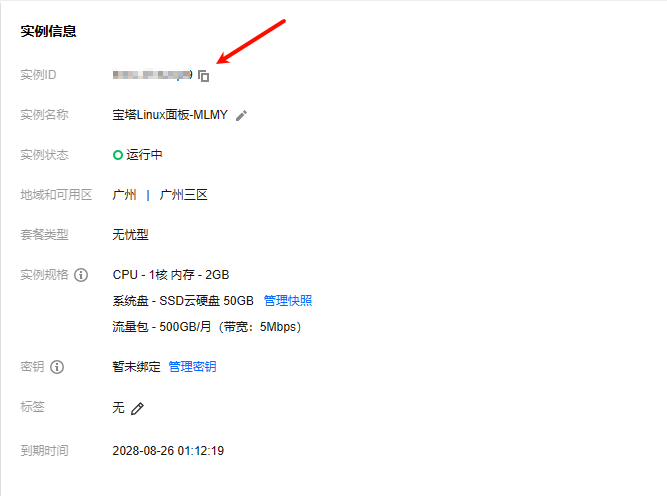The width and height of the screenshot is (667, 496).
Task: Copy the instance ID with the copy icon
Action: 204,76
